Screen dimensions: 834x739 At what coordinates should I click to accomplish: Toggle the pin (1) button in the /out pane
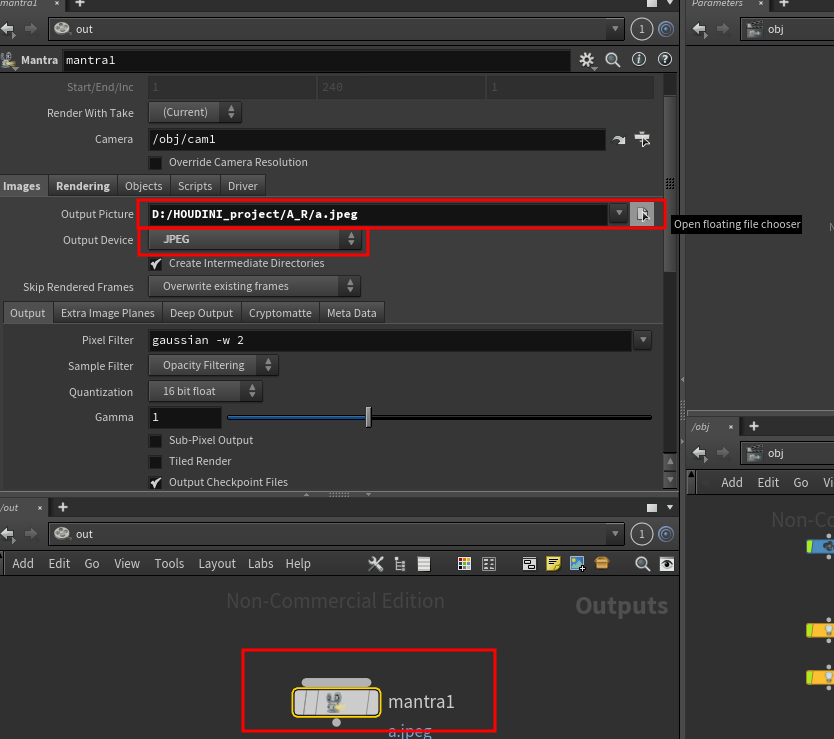[x=642, y=534]
